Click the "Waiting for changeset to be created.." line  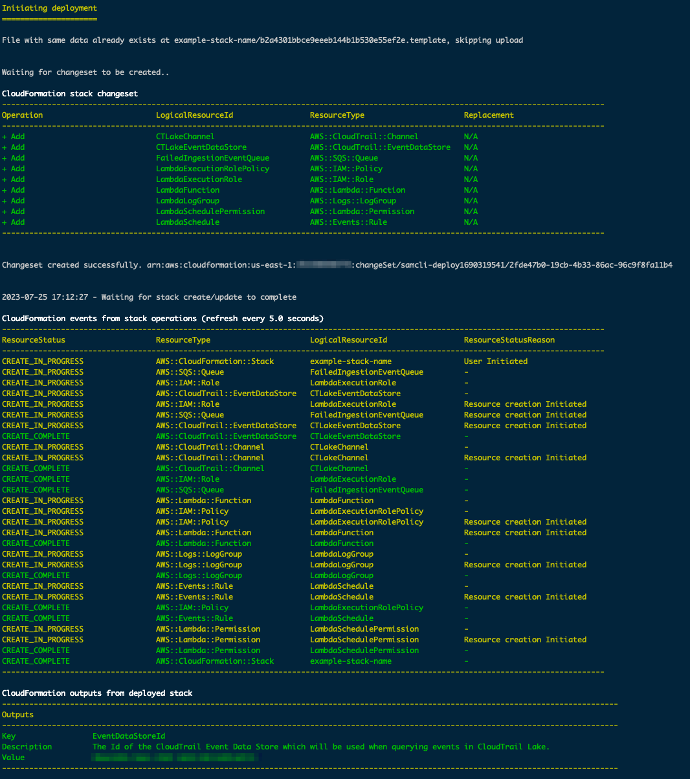tap(85, 73)
